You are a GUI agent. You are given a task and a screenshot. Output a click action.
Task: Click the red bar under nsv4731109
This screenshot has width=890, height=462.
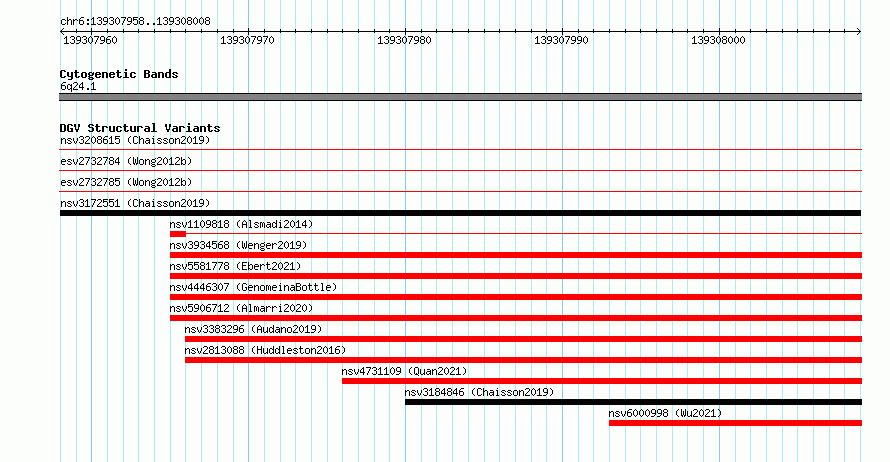602,381
